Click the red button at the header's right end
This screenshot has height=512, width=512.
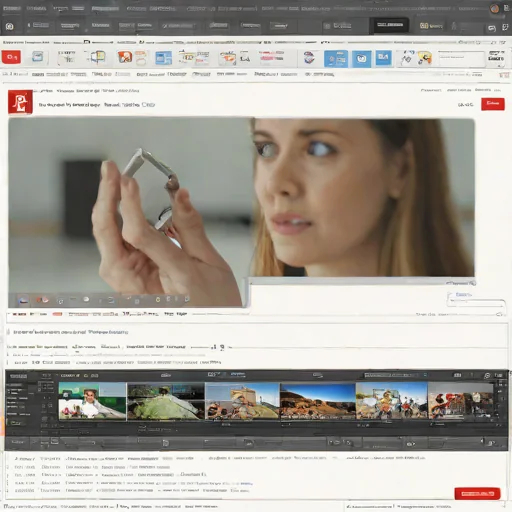pyautogui.click(x=493, y=104)
